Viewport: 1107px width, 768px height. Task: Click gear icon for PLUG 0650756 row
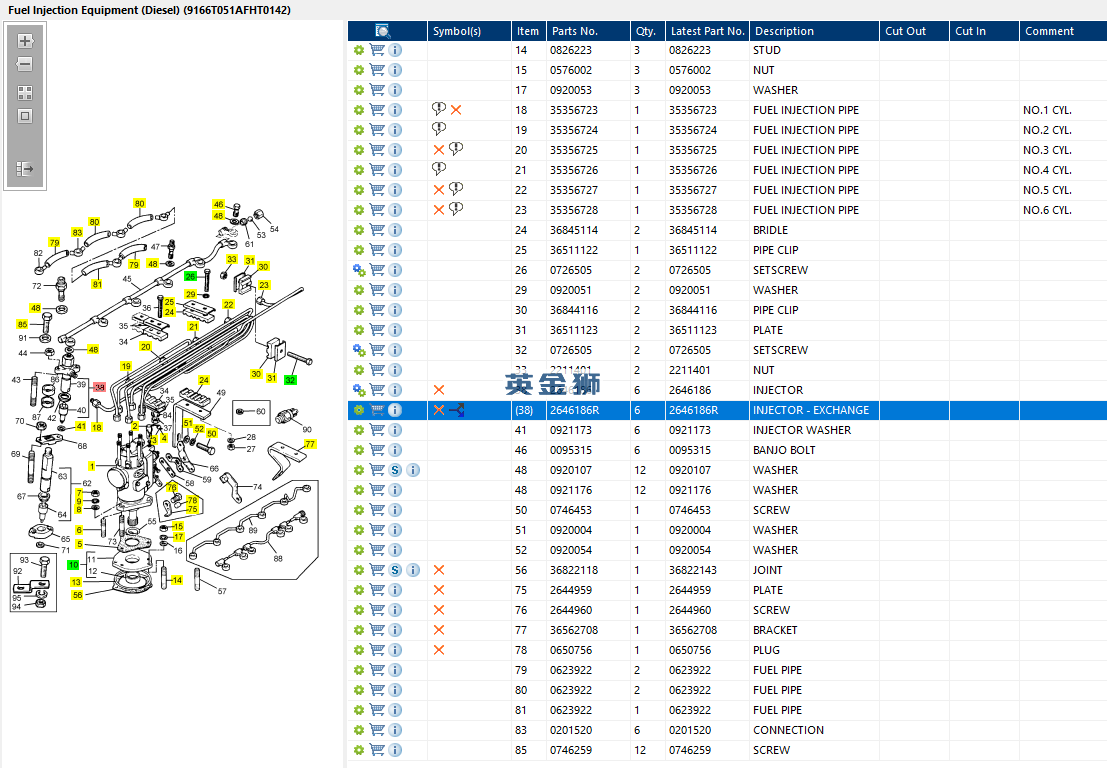pos(359,650)
